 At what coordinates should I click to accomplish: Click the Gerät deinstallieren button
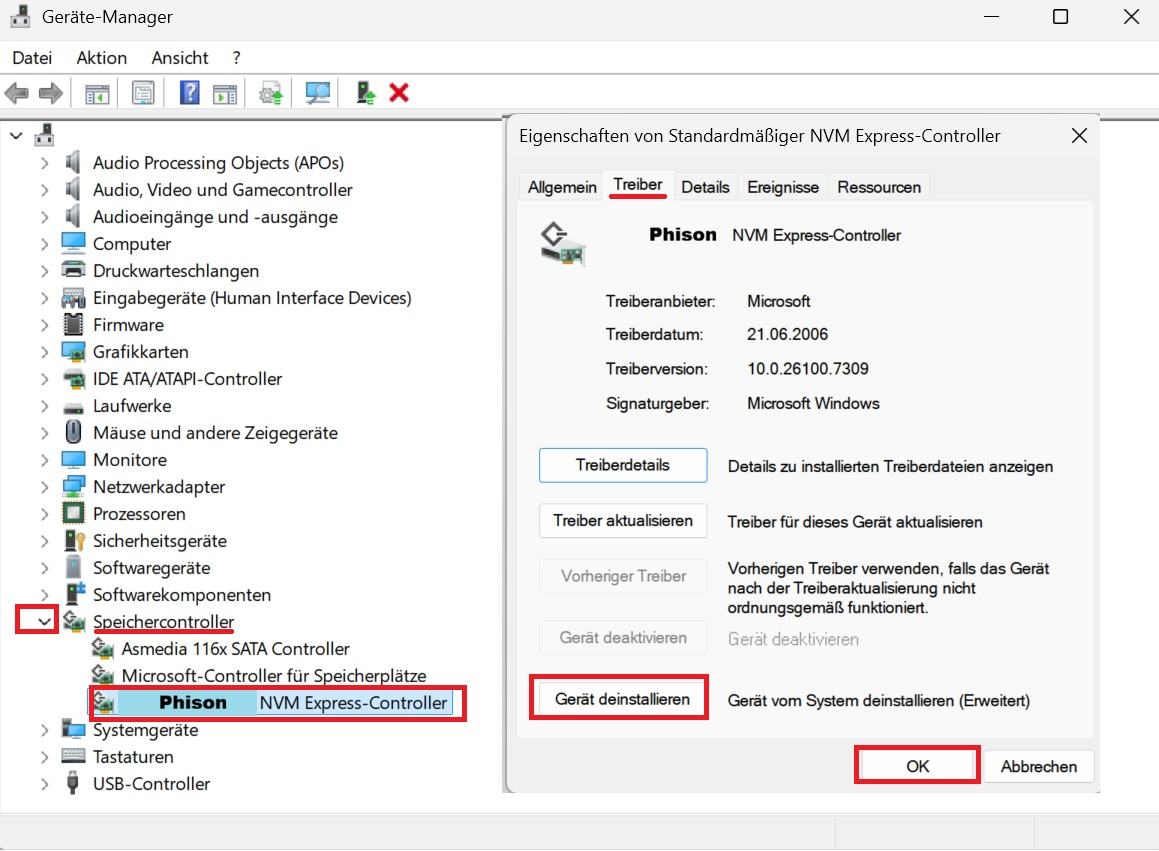click(622, 699)
